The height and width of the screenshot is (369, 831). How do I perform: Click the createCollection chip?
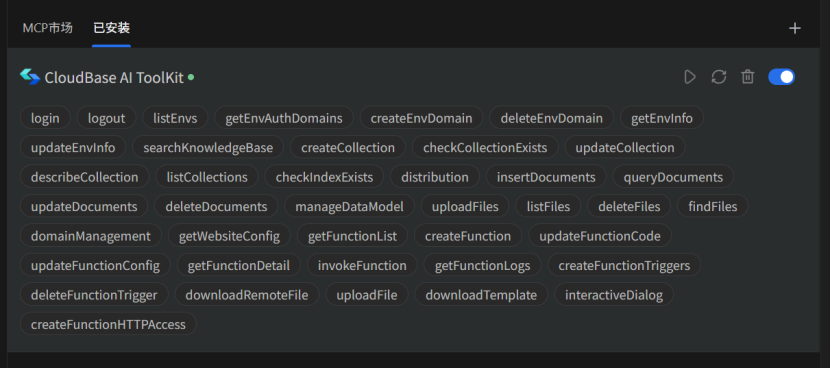(x=348, y=147)
